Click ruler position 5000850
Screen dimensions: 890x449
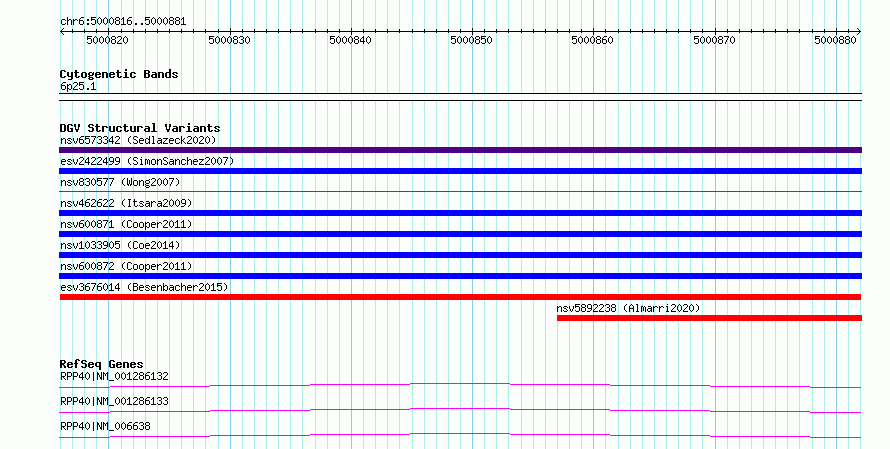472,40
